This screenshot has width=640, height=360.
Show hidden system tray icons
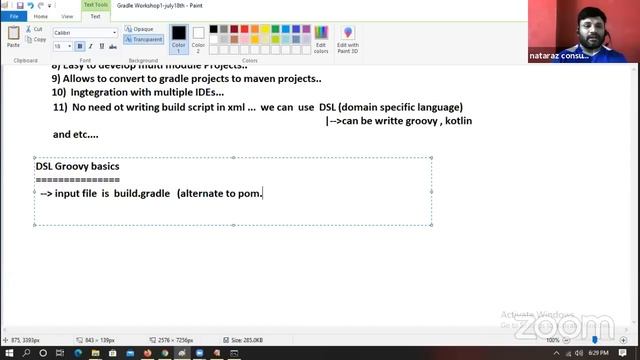pos(556,353)
